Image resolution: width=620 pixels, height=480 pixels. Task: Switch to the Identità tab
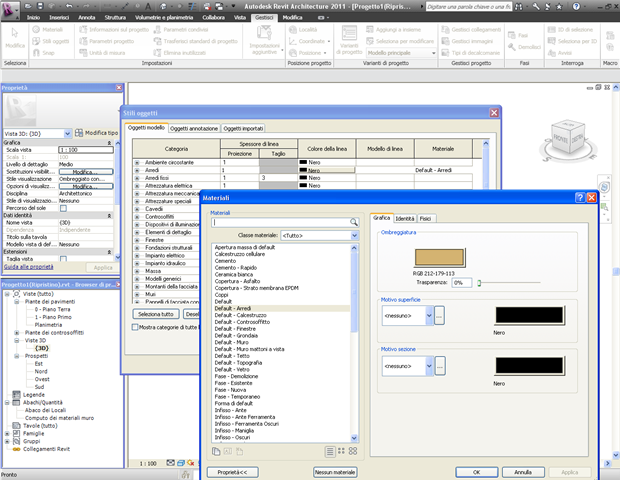tap(405, 217)
